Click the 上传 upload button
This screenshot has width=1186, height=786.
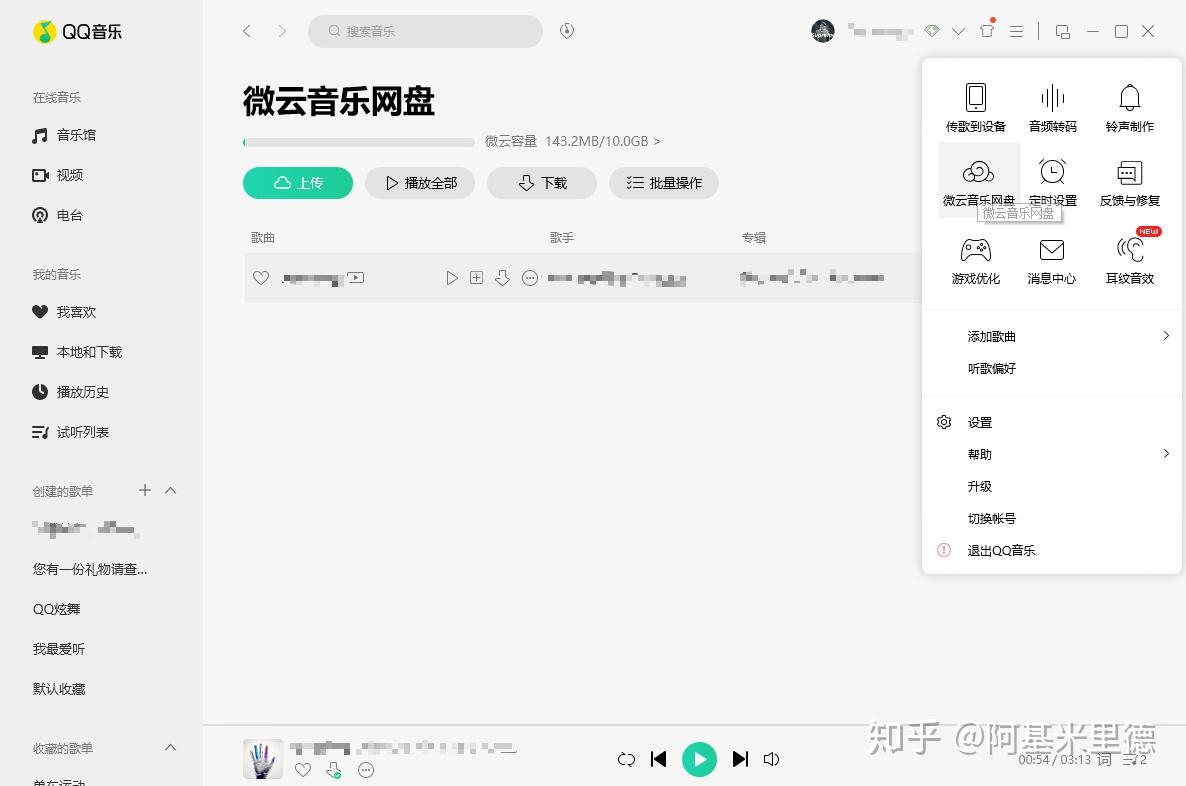[x=298, y=183]
